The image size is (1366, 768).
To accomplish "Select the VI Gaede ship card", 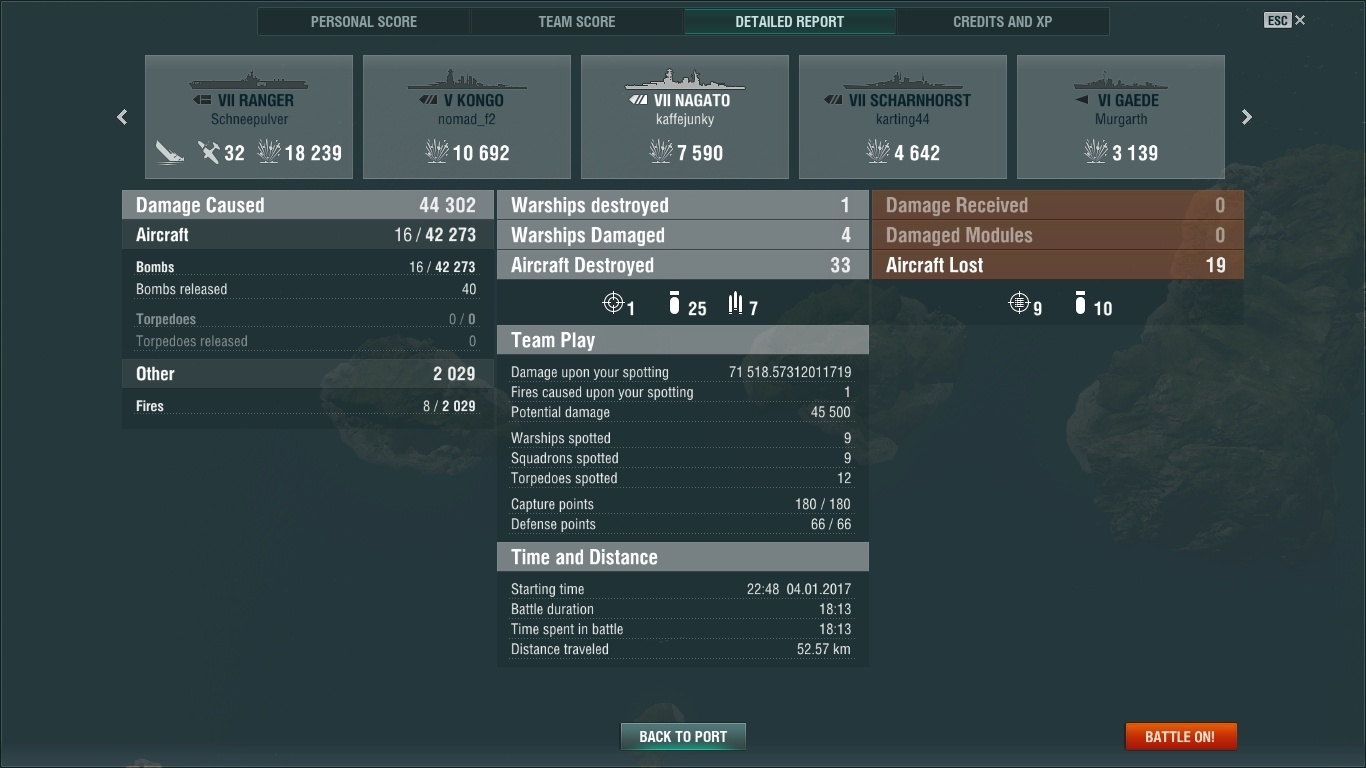I will click(x=1121, y=117).
